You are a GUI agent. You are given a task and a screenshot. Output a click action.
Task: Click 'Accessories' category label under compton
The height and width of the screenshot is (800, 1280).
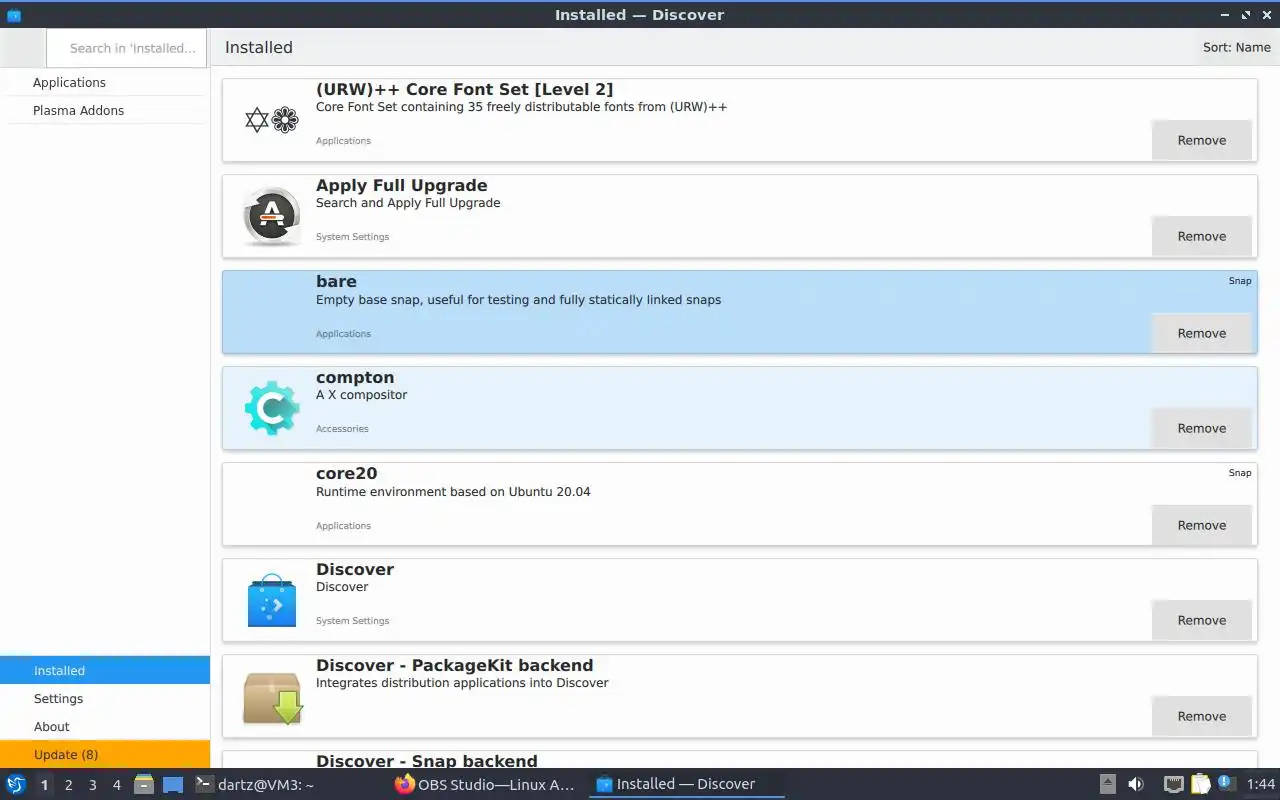coord(342,429)
